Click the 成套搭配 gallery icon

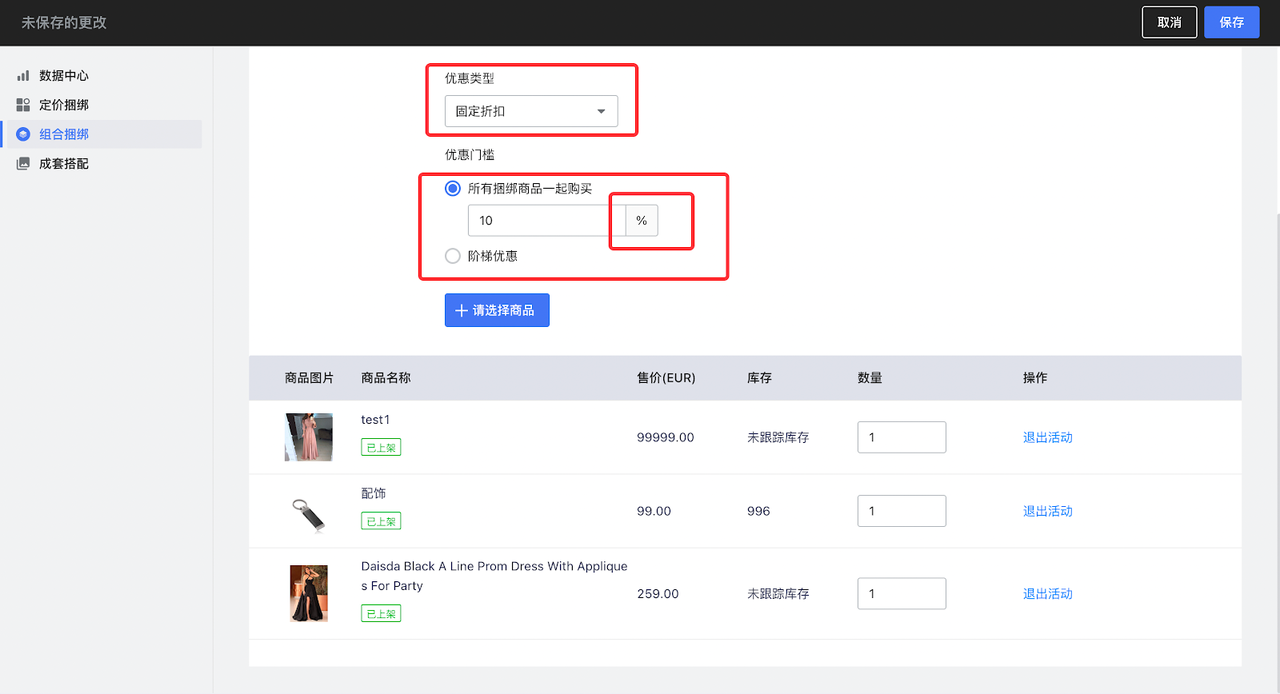pyautogui.click(x=23, y=163)
